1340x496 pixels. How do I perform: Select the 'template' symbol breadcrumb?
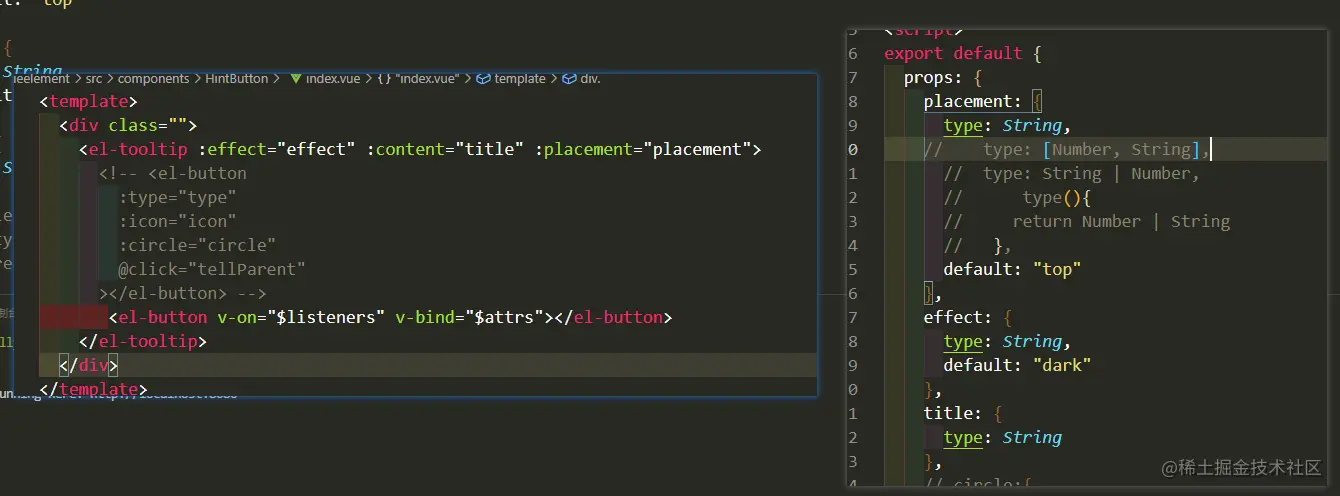click(510, 78)
